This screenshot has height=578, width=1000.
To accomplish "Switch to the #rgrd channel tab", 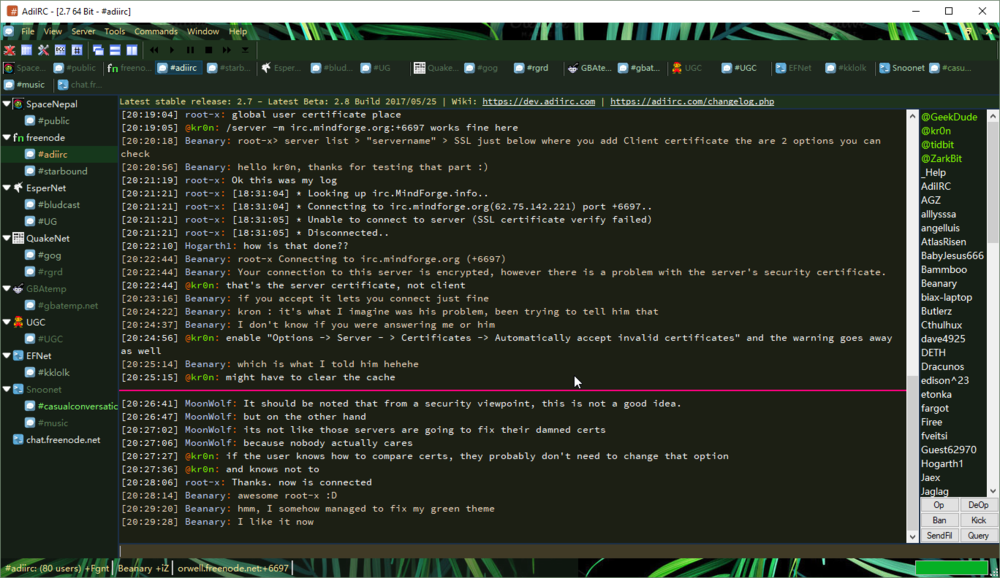I will coord(531,68).
